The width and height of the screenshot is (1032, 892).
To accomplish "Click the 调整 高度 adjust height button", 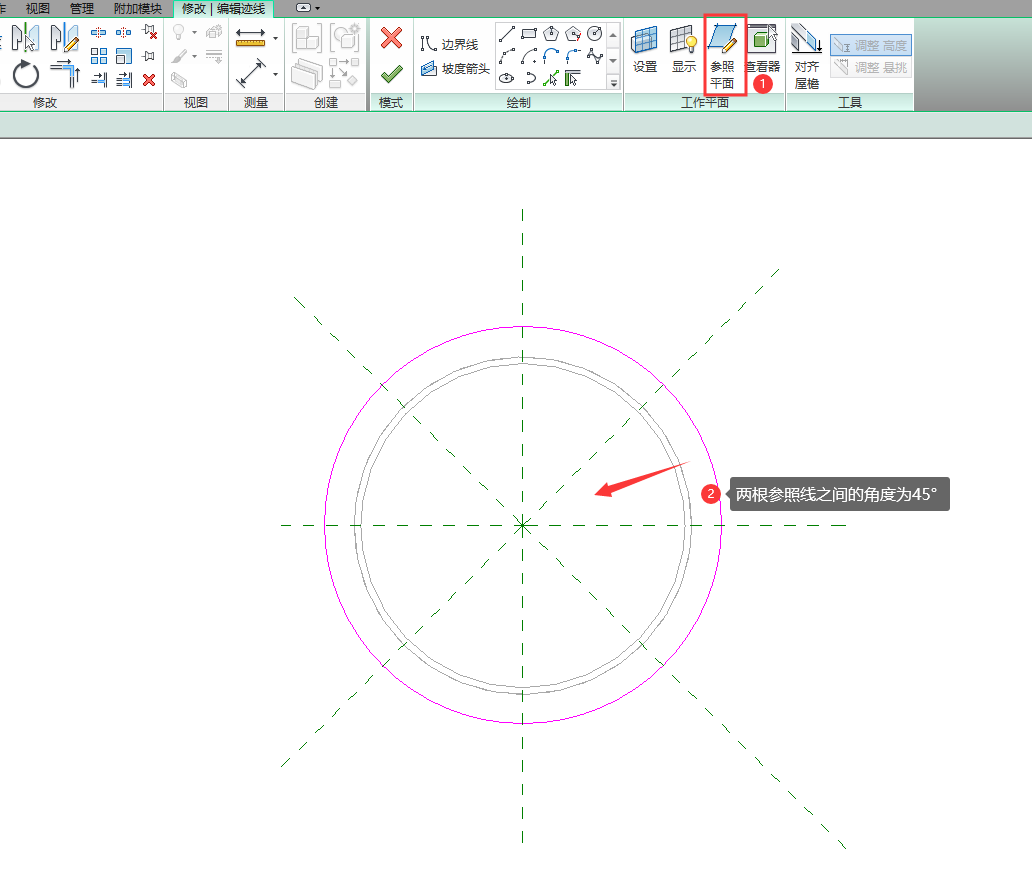I will click(x=871, y=45).
